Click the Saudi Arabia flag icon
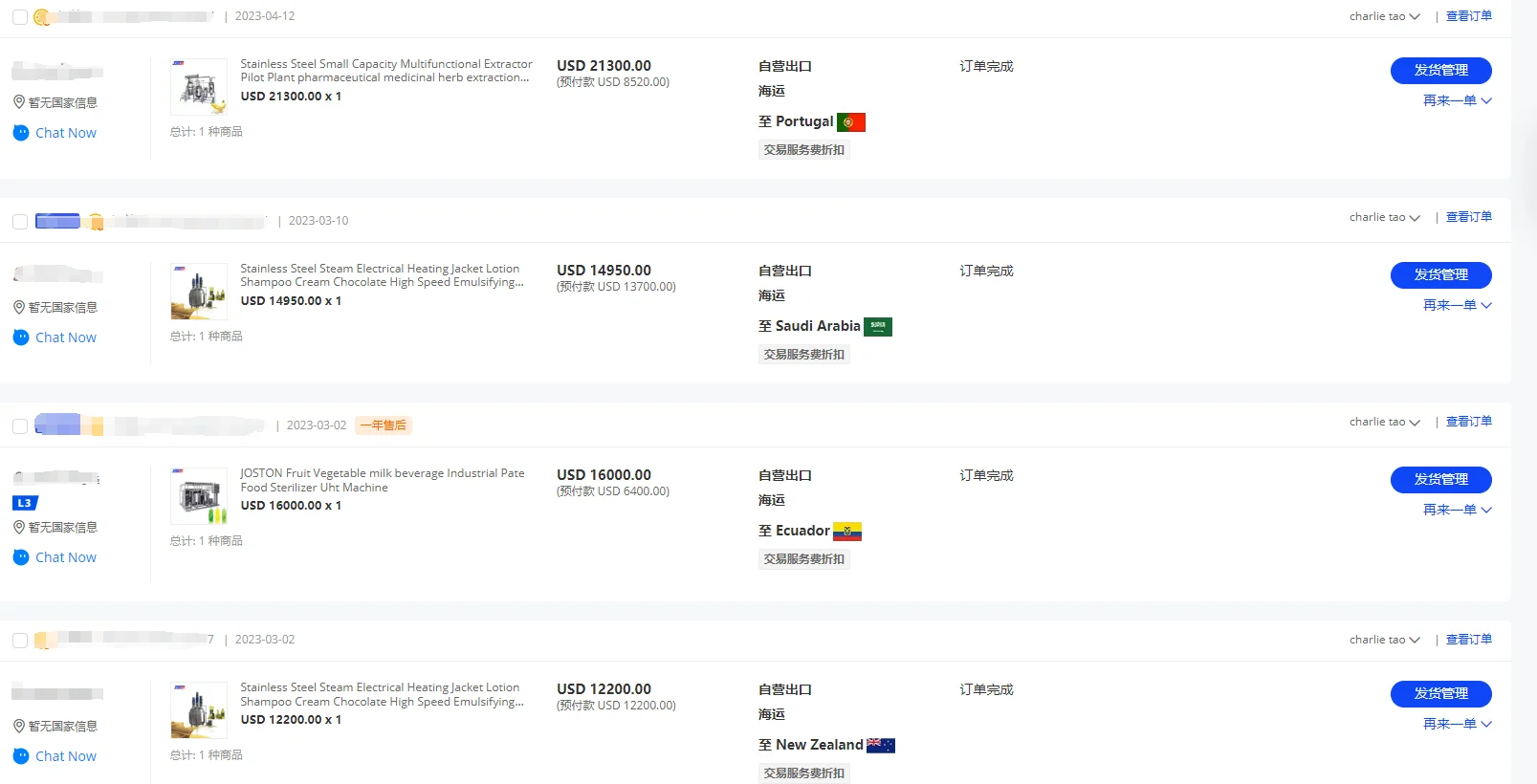1537x784 pixels. pos(878,327)
